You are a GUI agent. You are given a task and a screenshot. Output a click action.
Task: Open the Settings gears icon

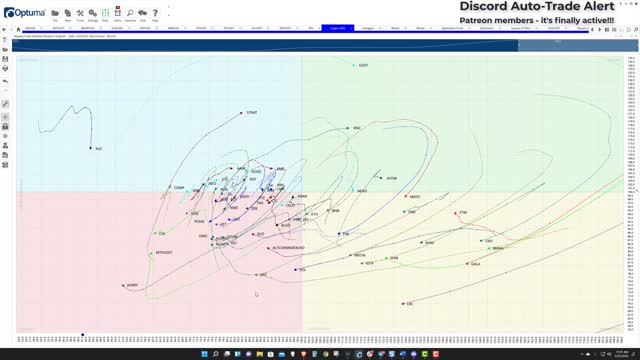(93, 13)
